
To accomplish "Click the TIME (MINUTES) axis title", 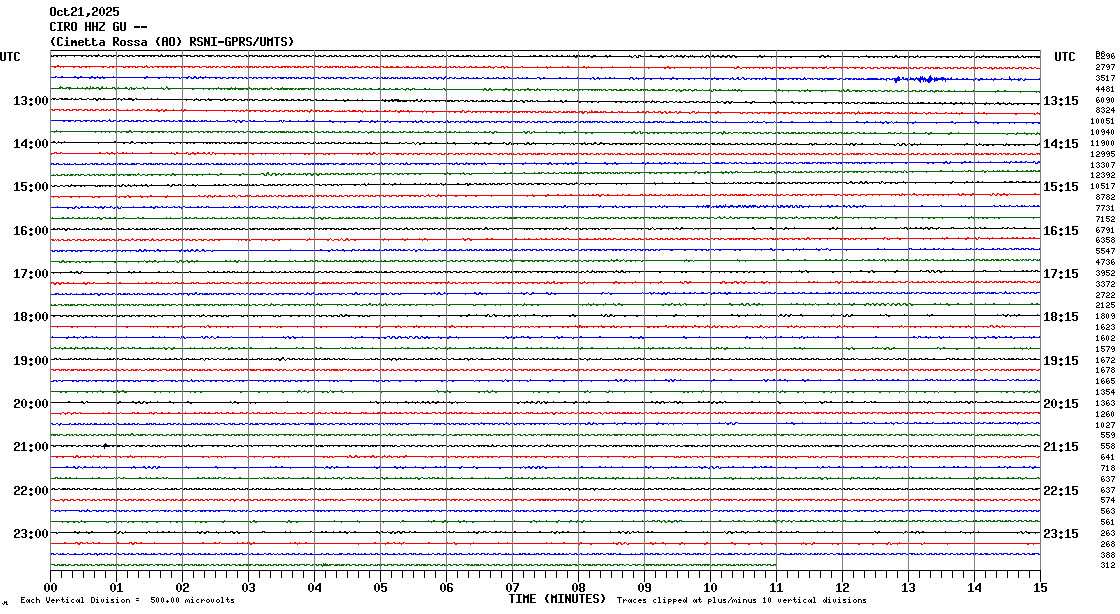I will pos(556,599).
